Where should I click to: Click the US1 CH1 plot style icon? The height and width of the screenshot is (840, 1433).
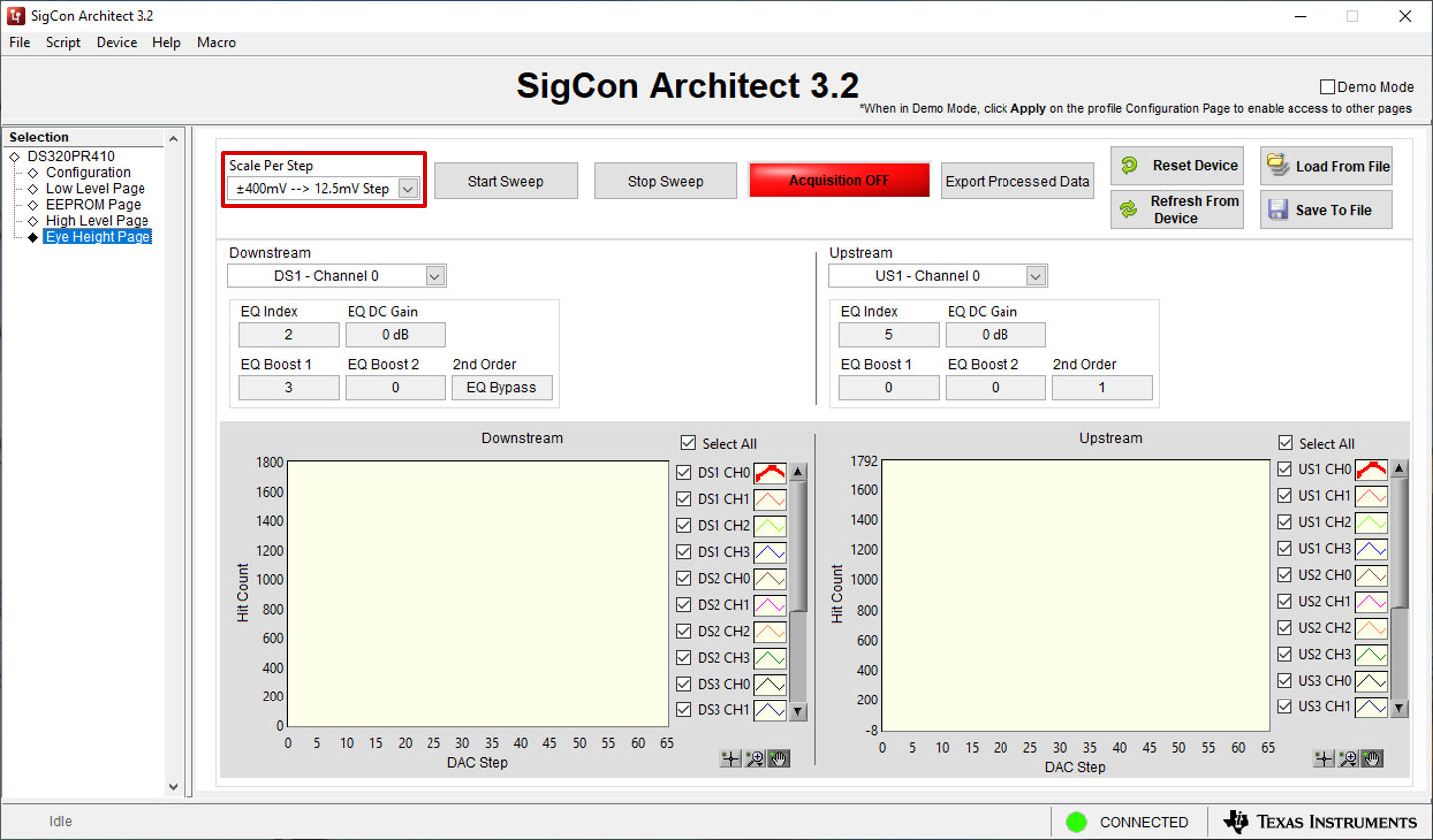pyautogui.click(x=1372, y=495)
